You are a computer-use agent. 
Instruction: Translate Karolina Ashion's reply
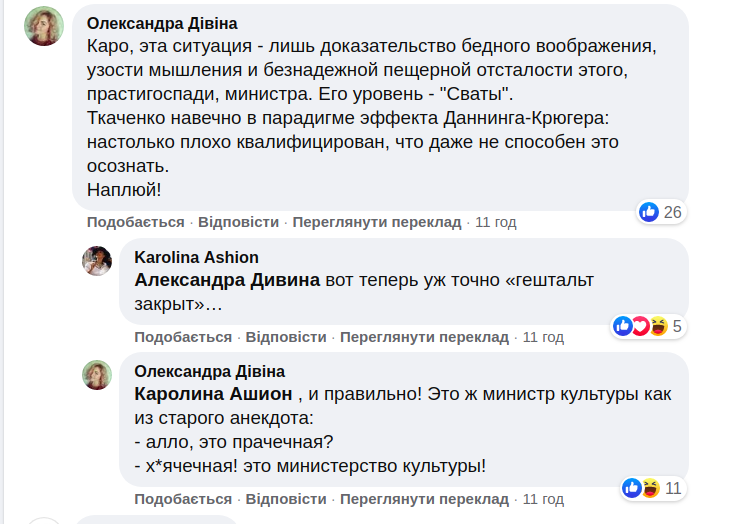425,337
